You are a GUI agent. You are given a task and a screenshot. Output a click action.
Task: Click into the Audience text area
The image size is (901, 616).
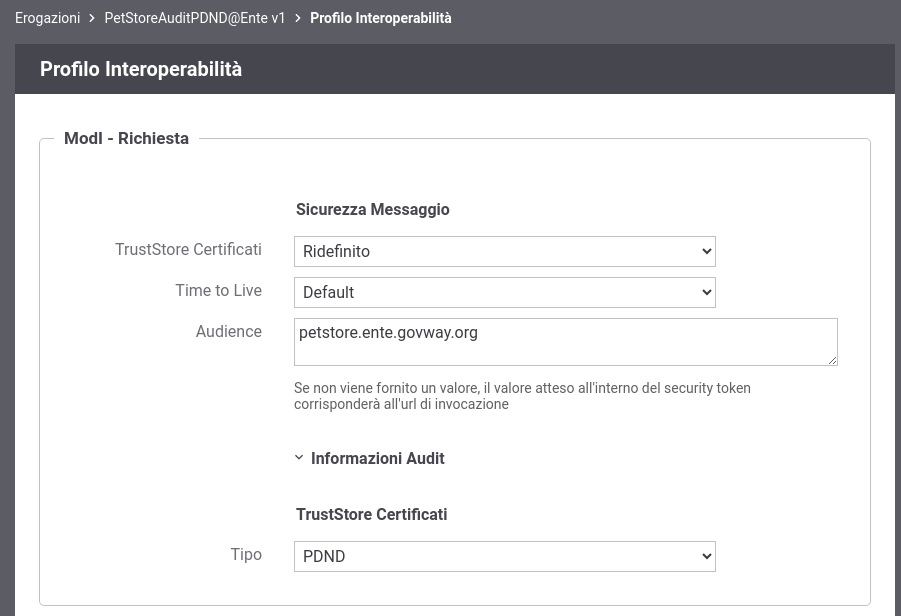tap(565, 342)
